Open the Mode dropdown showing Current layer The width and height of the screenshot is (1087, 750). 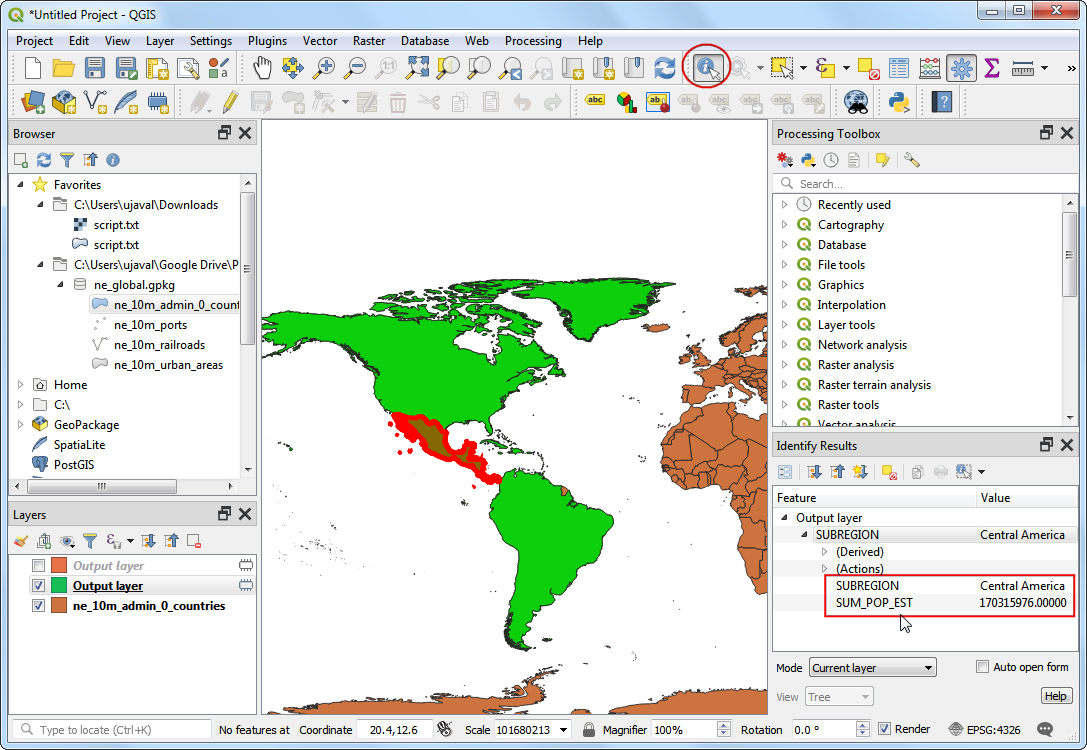(872, 668)
